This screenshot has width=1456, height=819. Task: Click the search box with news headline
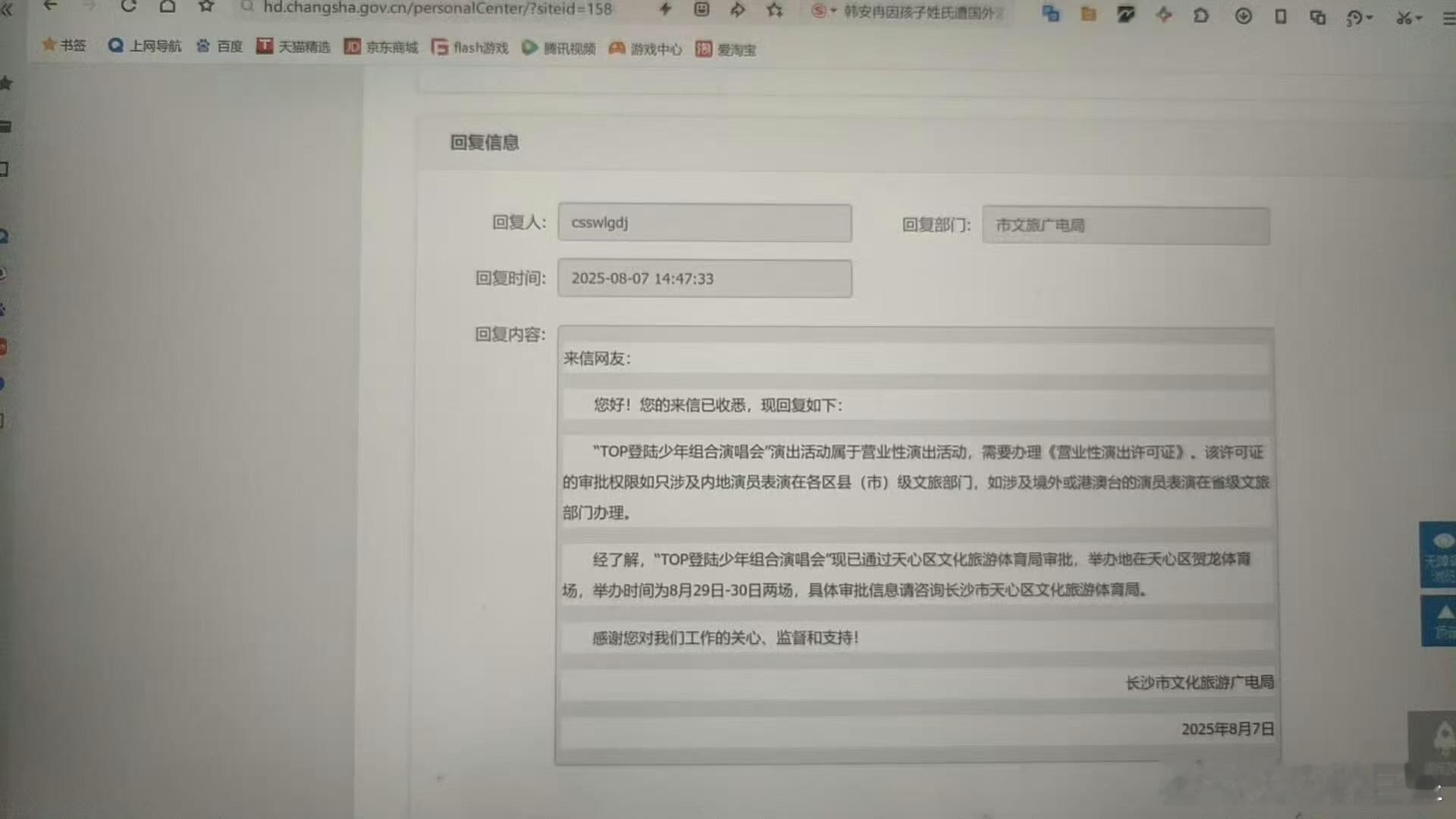pyautogui.click(x=923, y=12)
